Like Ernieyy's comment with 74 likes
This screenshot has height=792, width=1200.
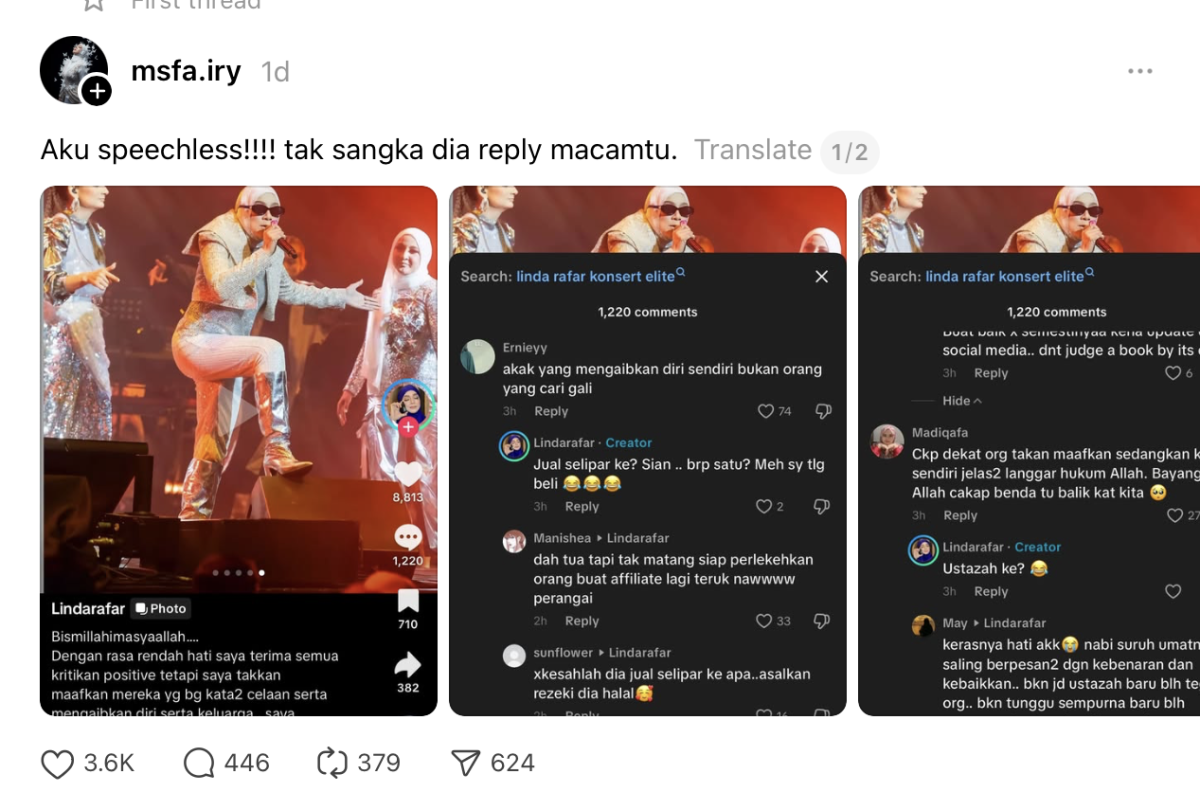[x=767, y=411]
